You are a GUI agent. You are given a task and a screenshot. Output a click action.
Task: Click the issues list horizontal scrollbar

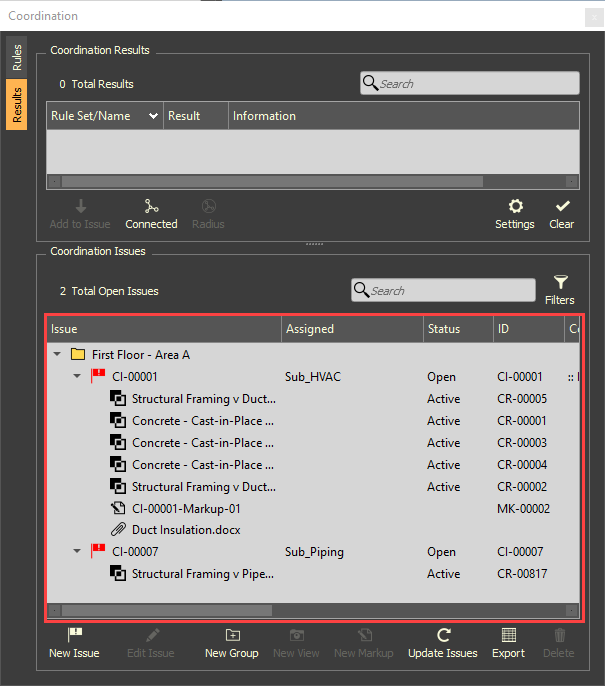(167, 610)
